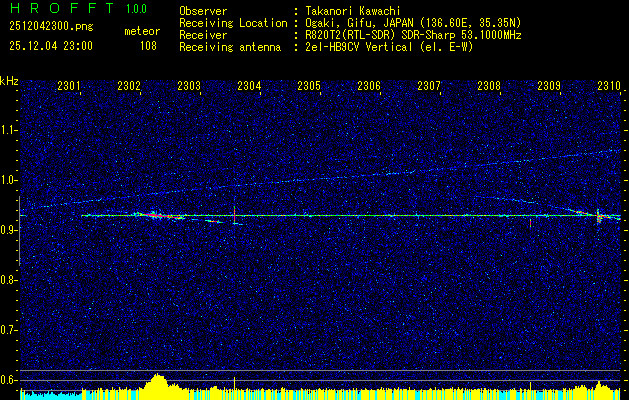Click the 'Receiving Location' label
Screen dimensions: 629x400
point(233,23)
